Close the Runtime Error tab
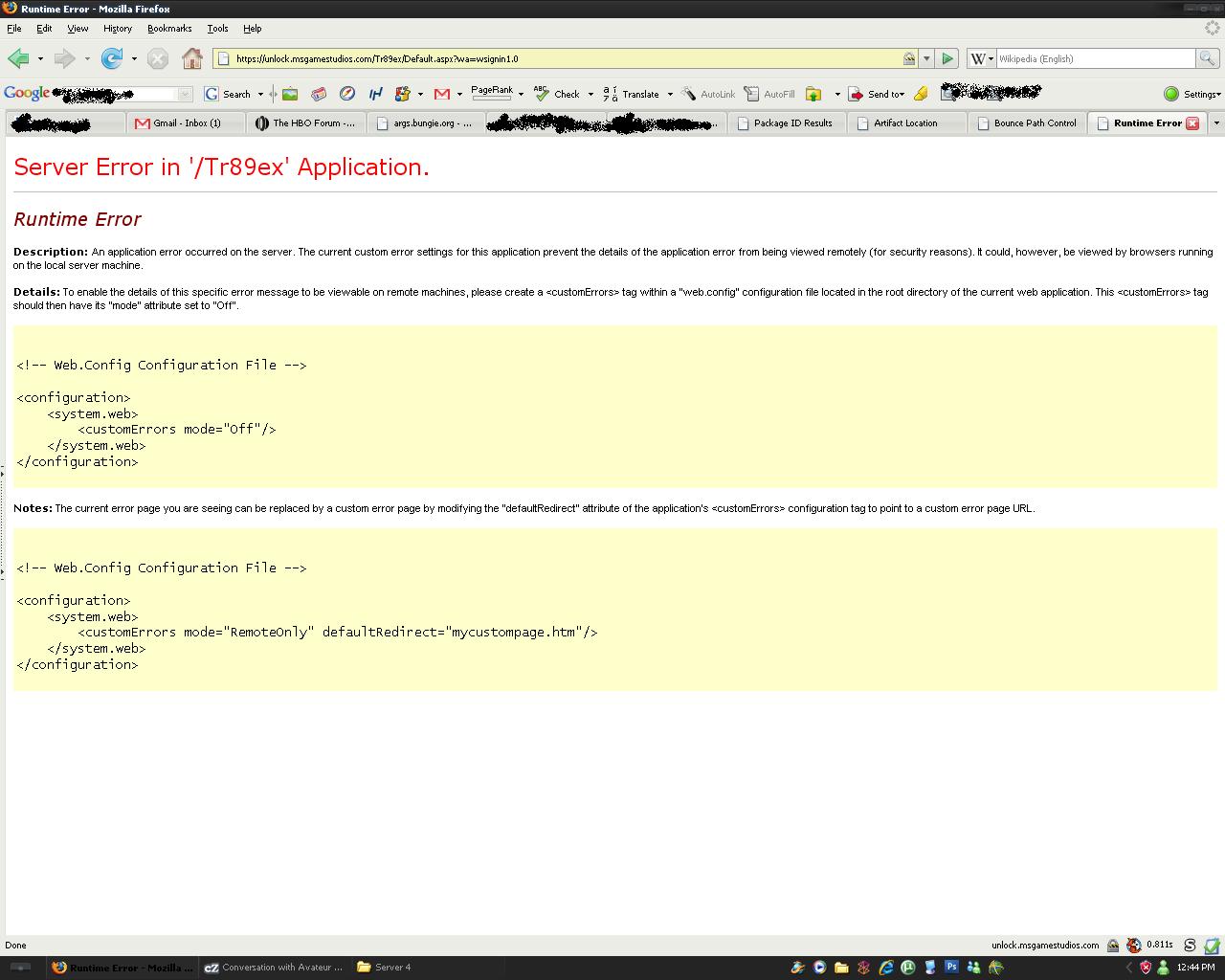Screen dimensions: 1225x980 coord(1192,122)
